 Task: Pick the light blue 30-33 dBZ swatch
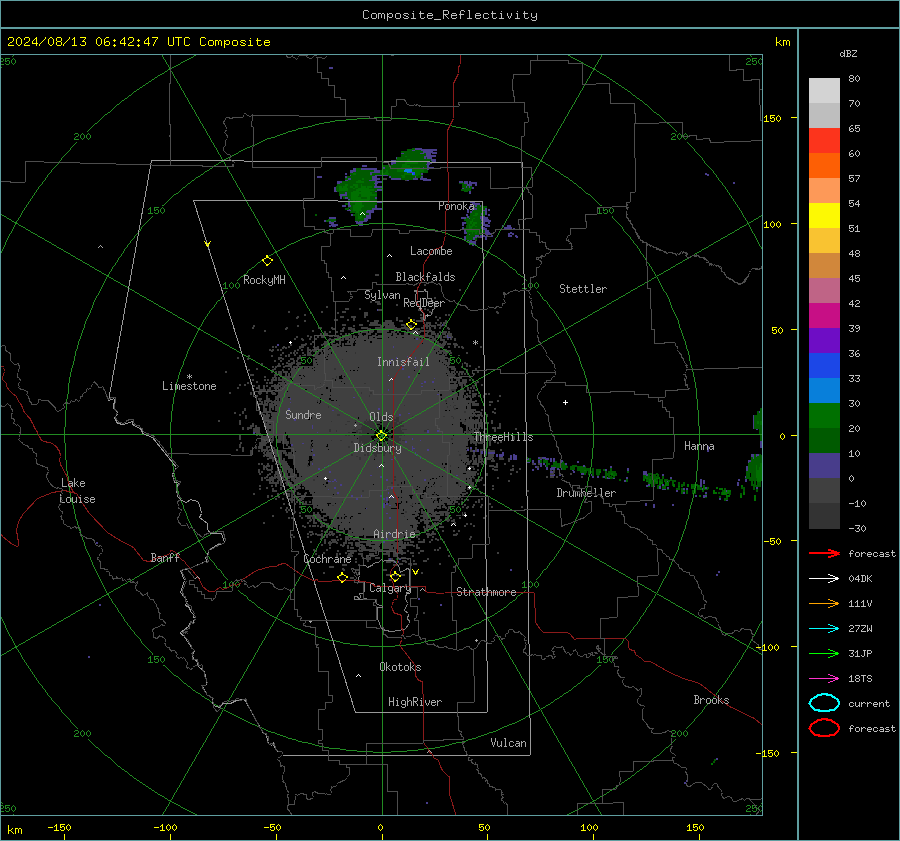pyautogui.click(x=824, y=390)
